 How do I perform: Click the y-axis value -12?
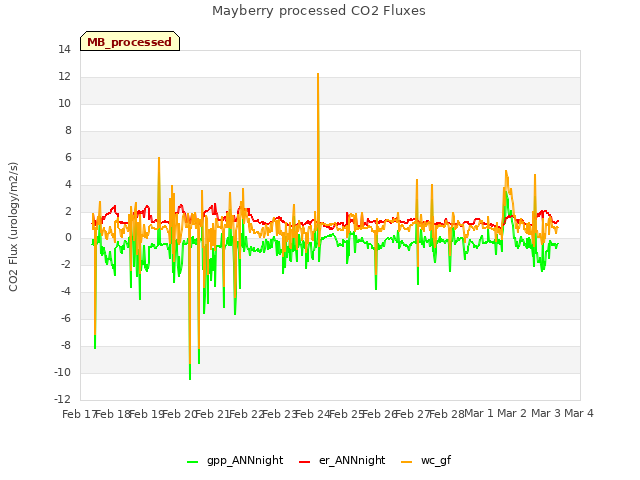click(62, 399)
